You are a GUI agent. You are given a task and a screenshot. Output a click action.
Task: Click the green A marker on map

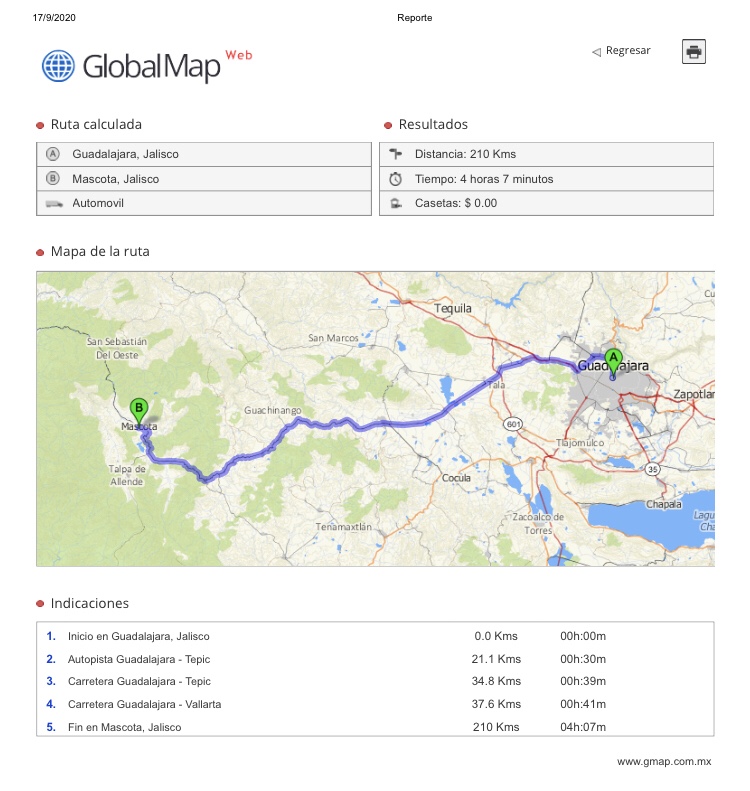coord(614,358)
